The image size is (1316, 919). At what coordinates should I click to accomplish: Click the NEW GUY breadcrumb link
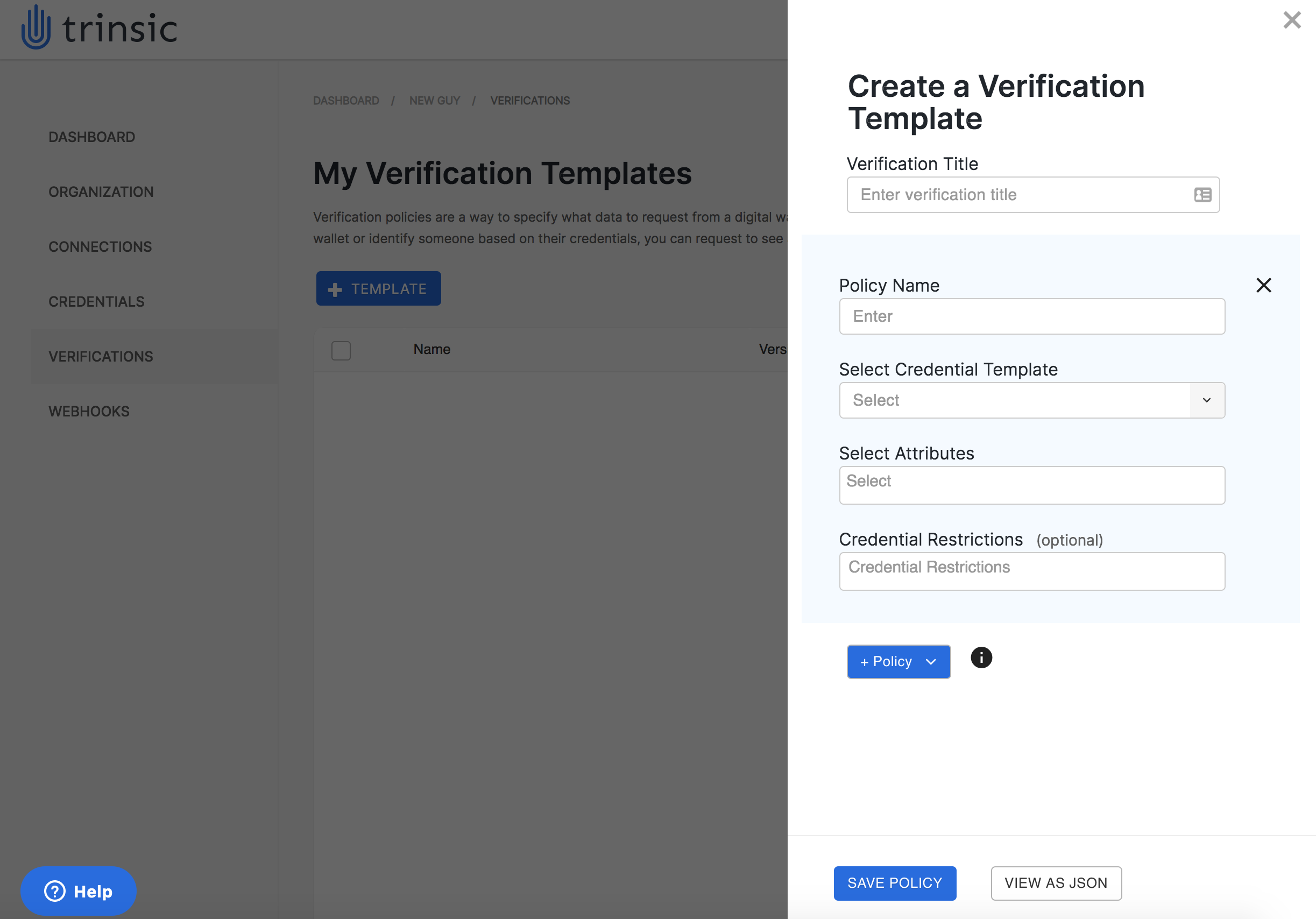[435, 100]
